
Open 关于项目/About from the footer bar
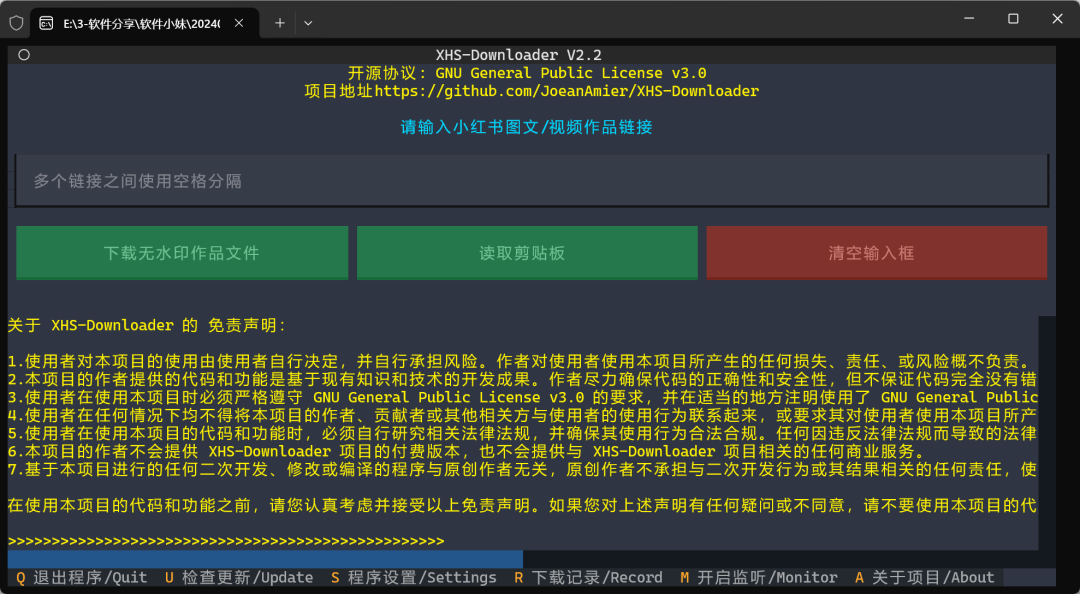pos(925,577)
